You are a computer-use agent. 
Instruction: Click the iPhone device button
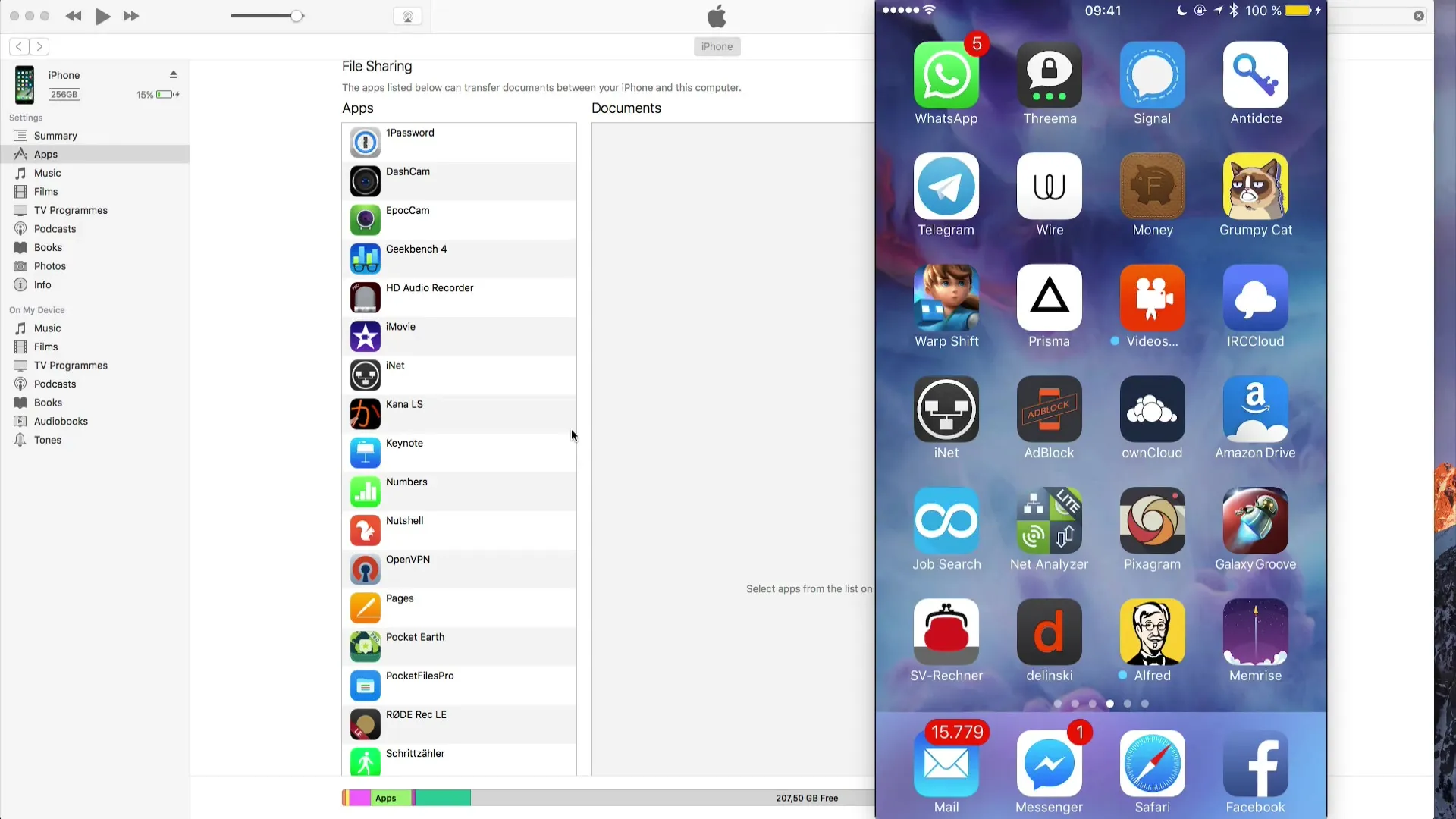click(x=717, y=46)
